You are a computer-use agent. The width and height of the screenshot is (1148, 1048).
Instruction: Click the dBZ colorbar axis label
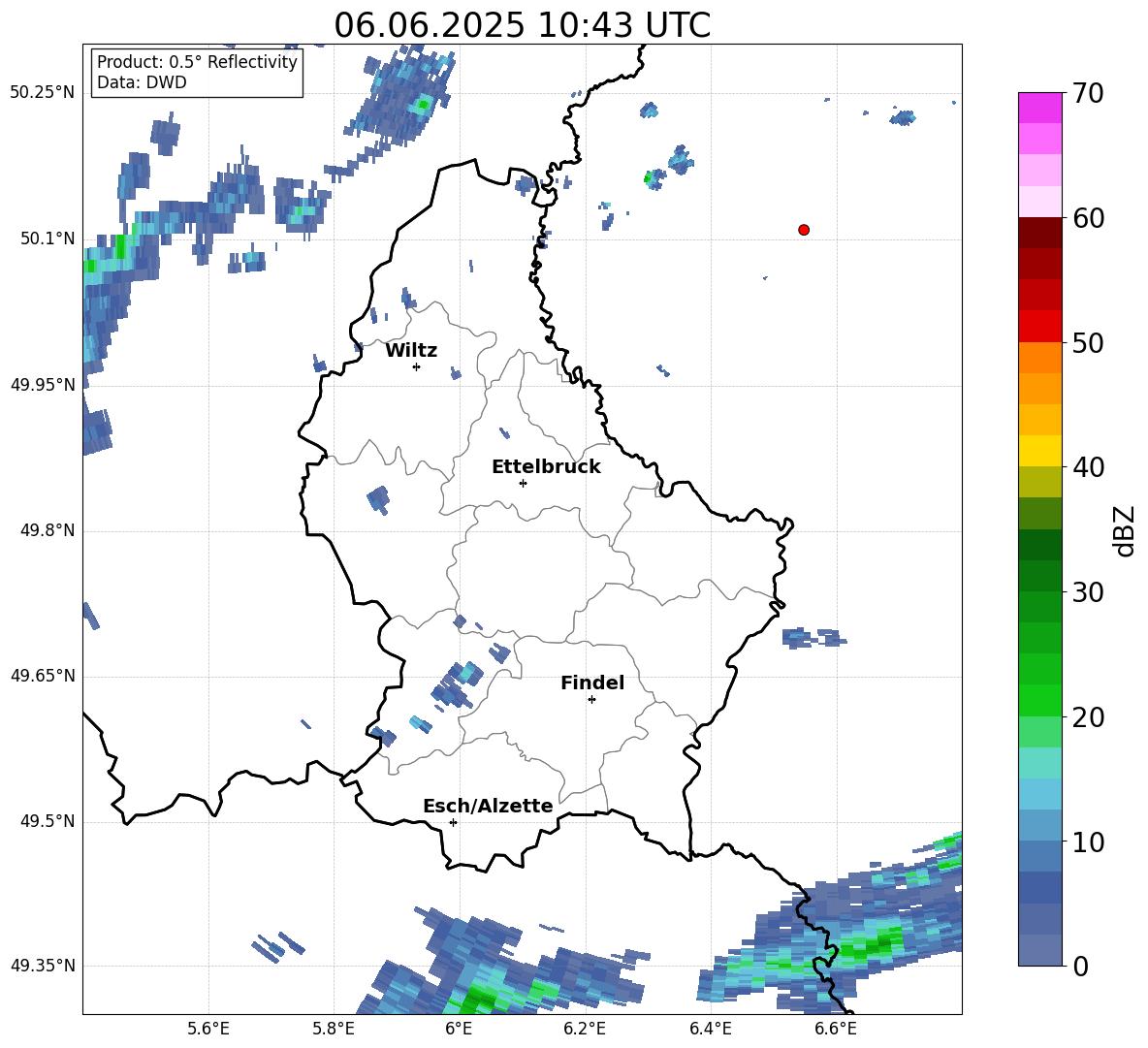pos(1126,530)
